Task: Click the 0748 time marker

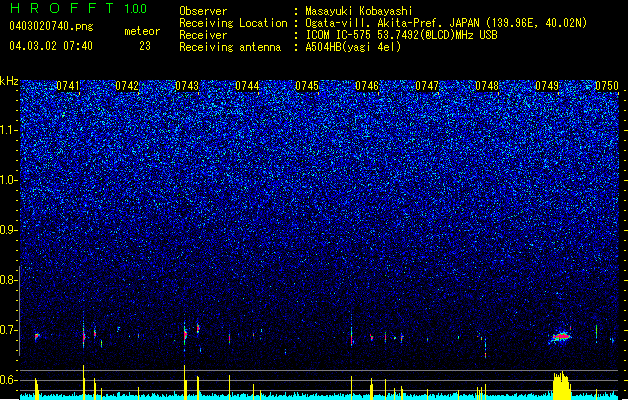Action: click(487, 86)
